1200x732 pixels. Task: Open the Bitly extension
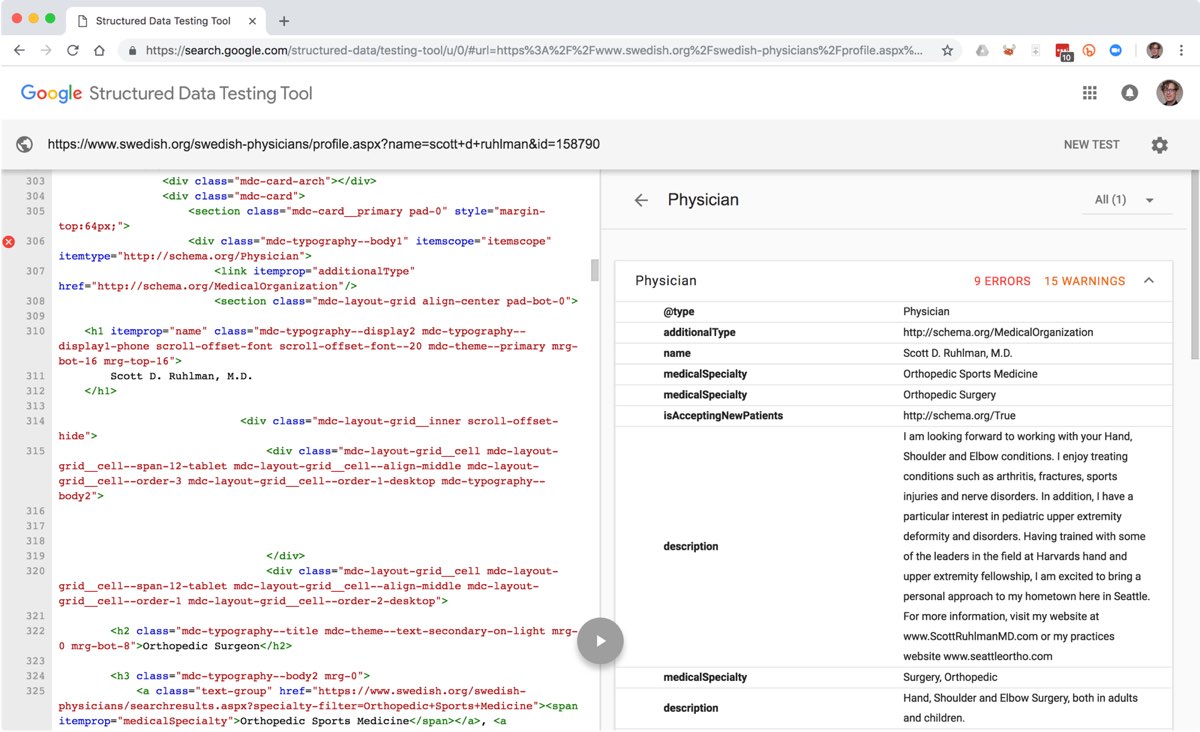point(1089,50)
